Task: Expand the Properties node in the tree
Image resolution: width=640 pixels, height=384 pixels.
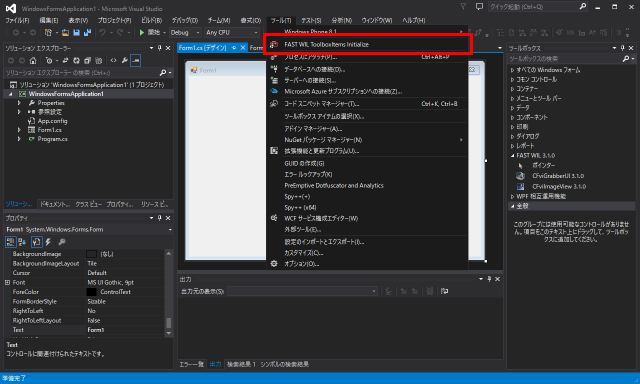Action: pos(19,103)
